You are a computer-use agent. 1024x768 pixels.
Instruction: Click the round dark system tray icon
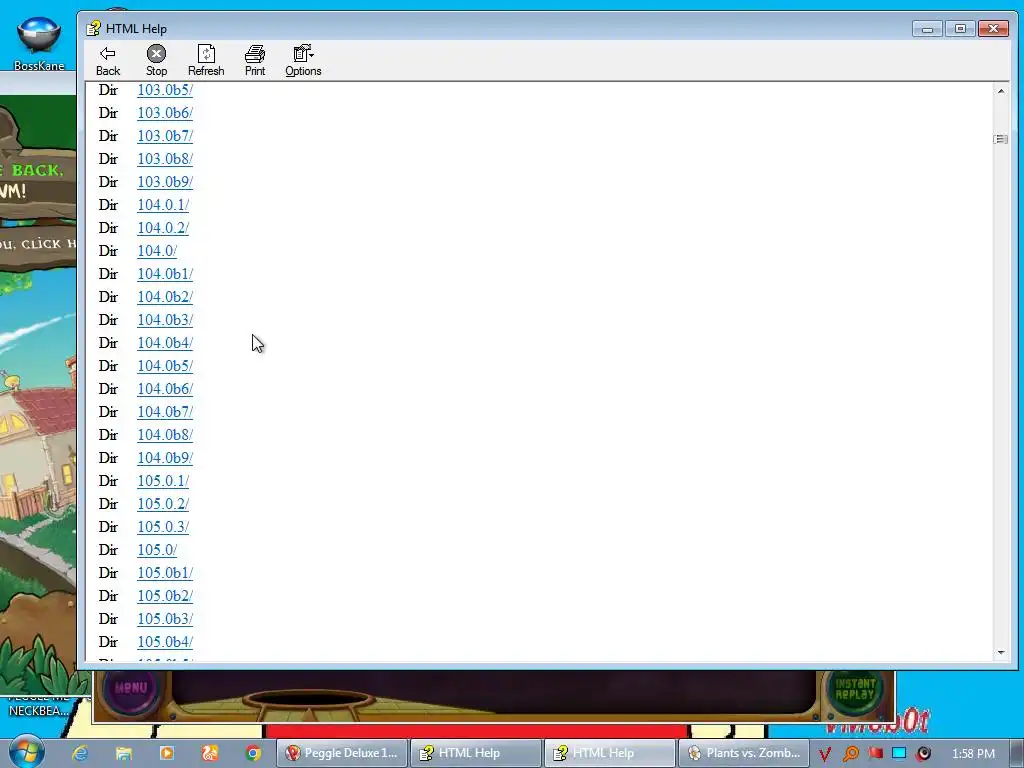point(923,753)
